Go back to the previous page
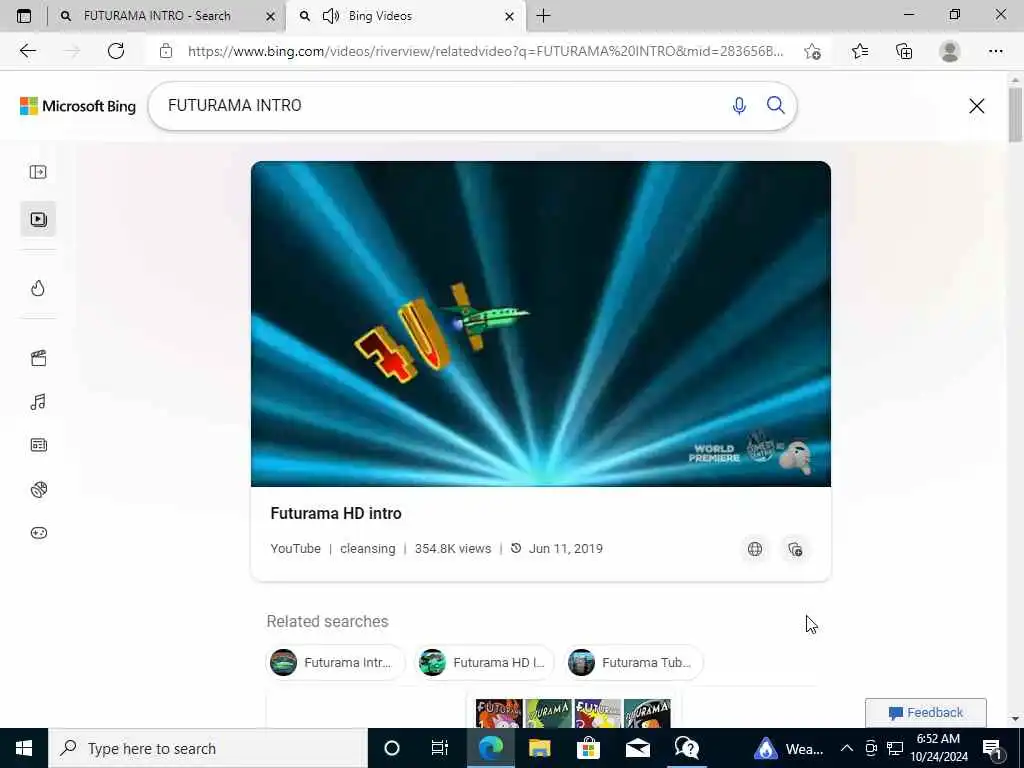1024x768 pixels. [27, 51]
